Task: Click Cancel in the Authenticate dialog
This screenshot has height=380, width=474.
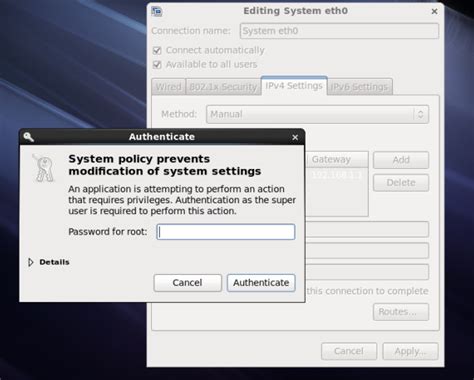Action: pyautogui.click(x=187, y=283)
